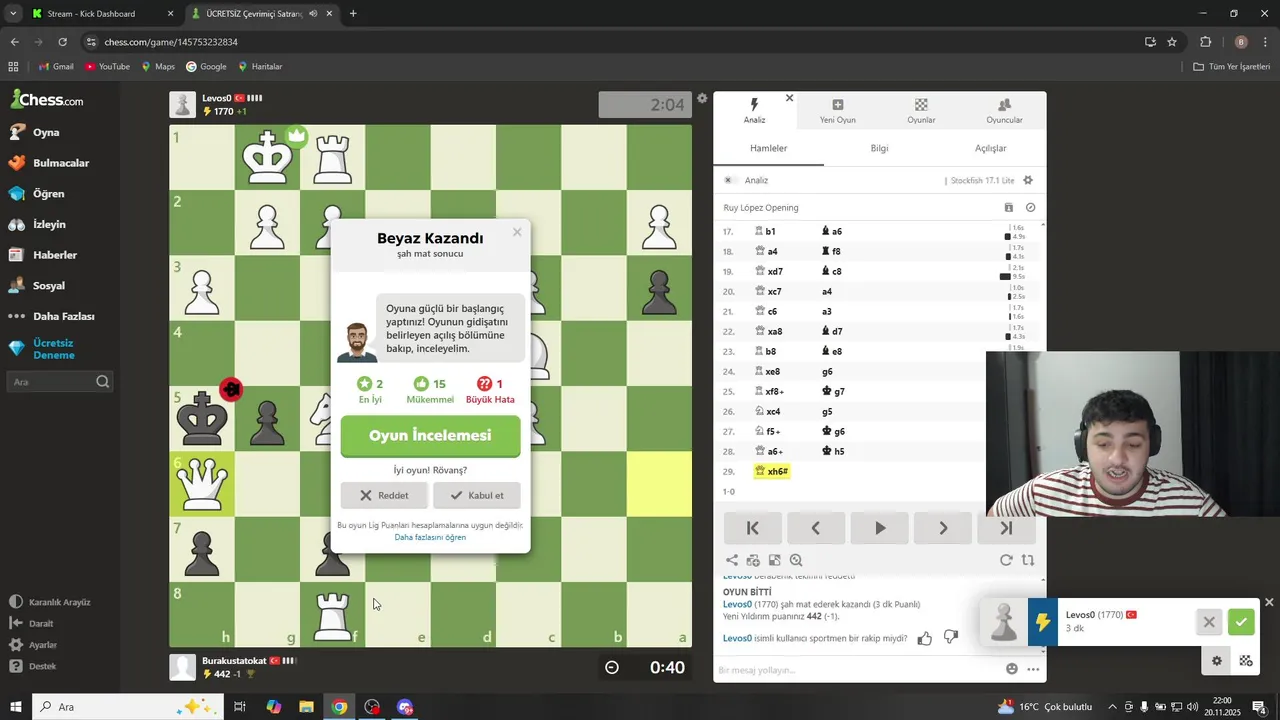
Task: Decline rematch with Reddet
Action: click(x=384, y=495)
